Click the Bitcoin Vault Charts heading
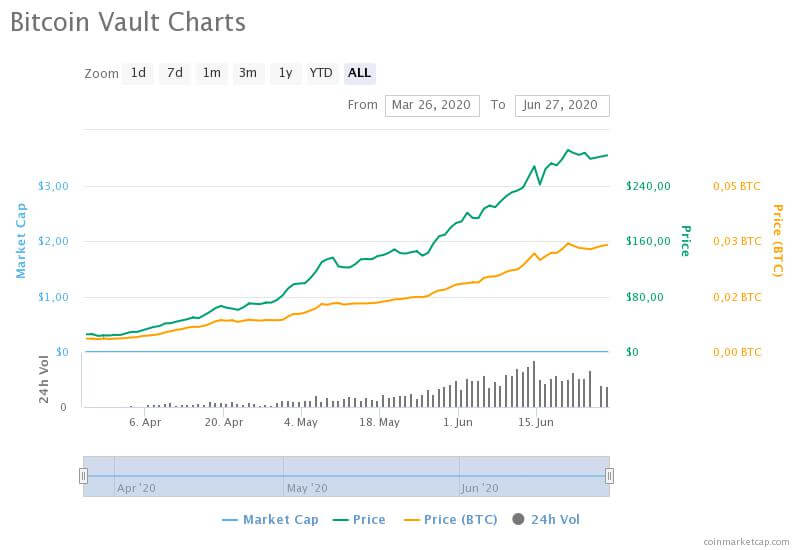Image resolution: width=800 pixels, height=550 pixels. coord(128,22)
